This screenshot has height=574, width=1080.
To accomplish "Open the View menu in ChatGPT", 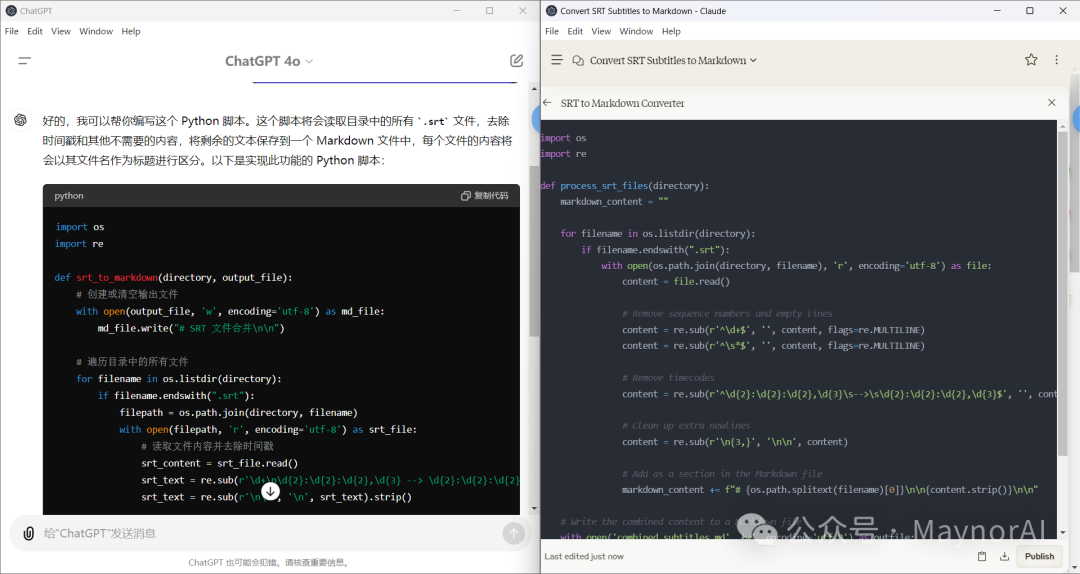I will coord(61,31).
